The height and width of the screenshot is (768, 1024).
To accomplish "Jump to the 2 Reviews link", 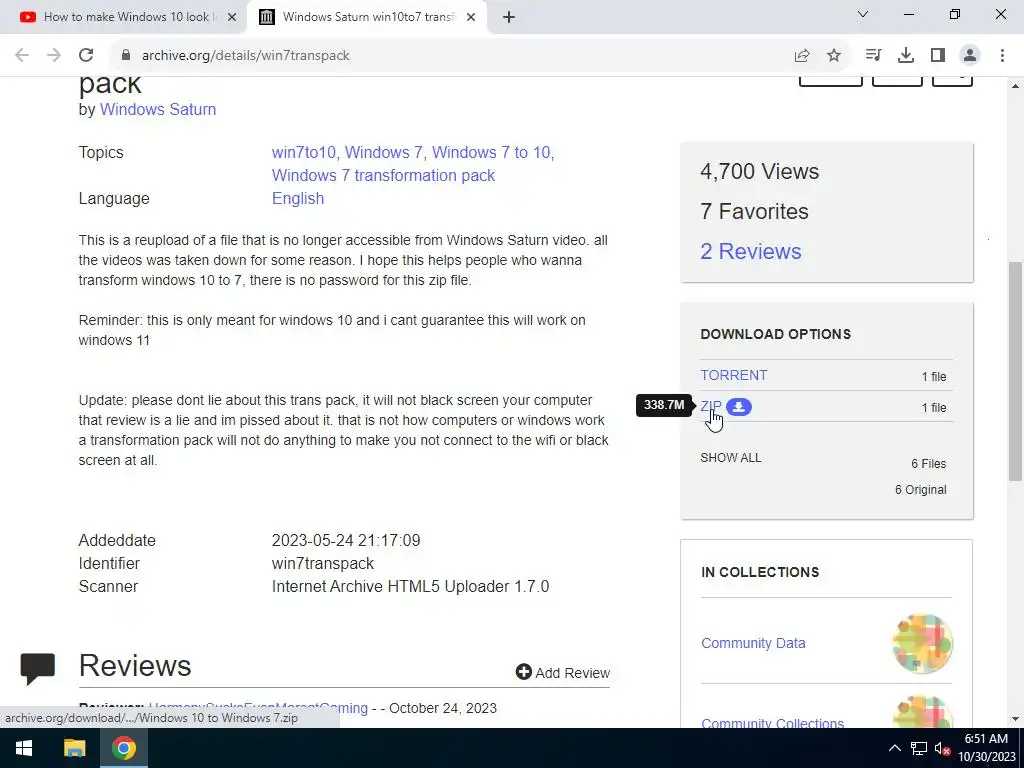I will pyautogui.click(x=750, y=251).
